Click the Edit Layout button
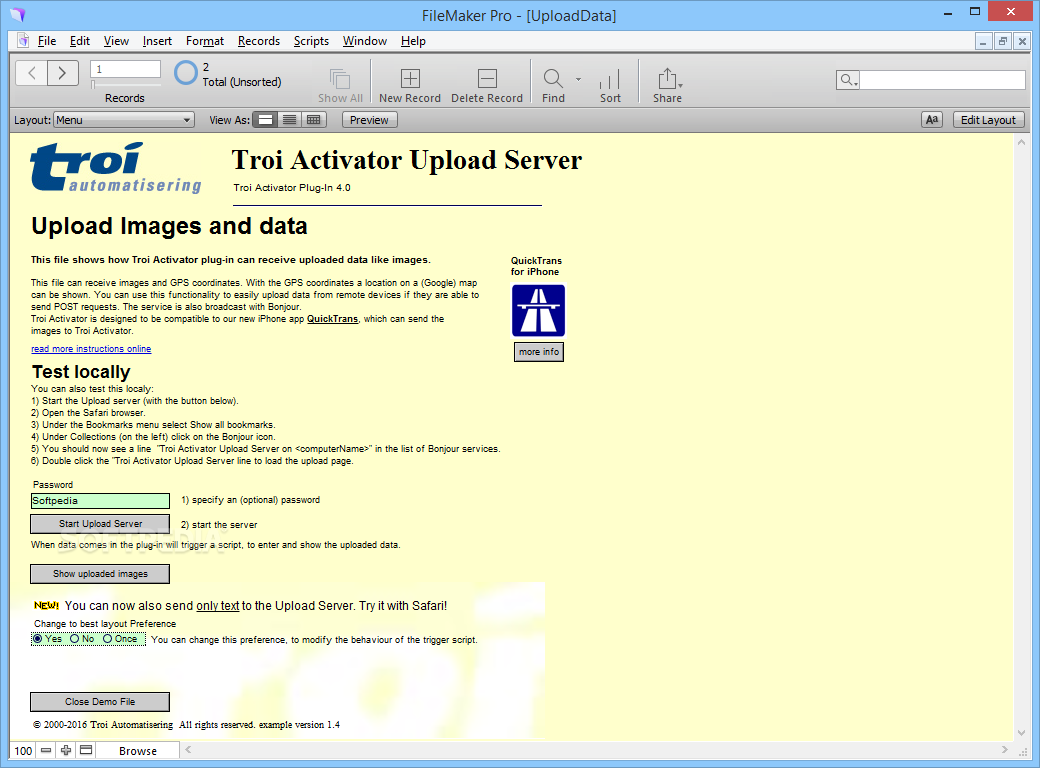Viewport: 1040px width, 768px height. 988,120
